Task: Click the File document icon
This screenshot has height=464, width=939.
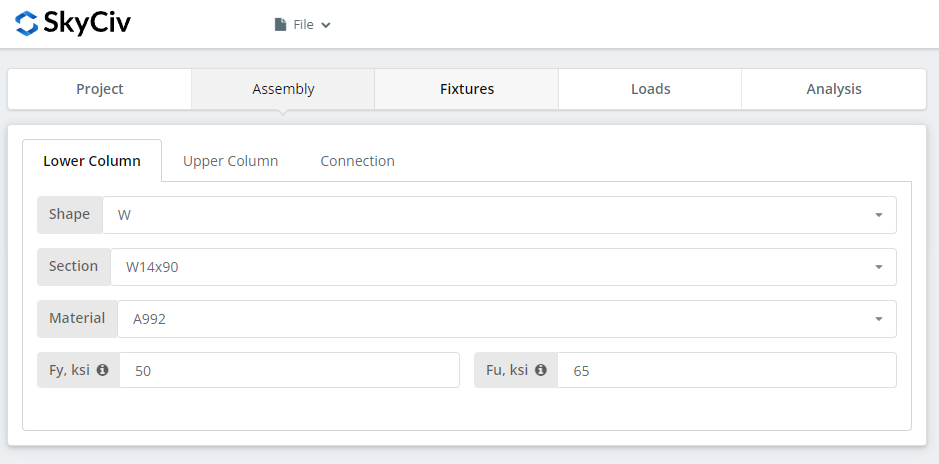Action: pos(280,25)
